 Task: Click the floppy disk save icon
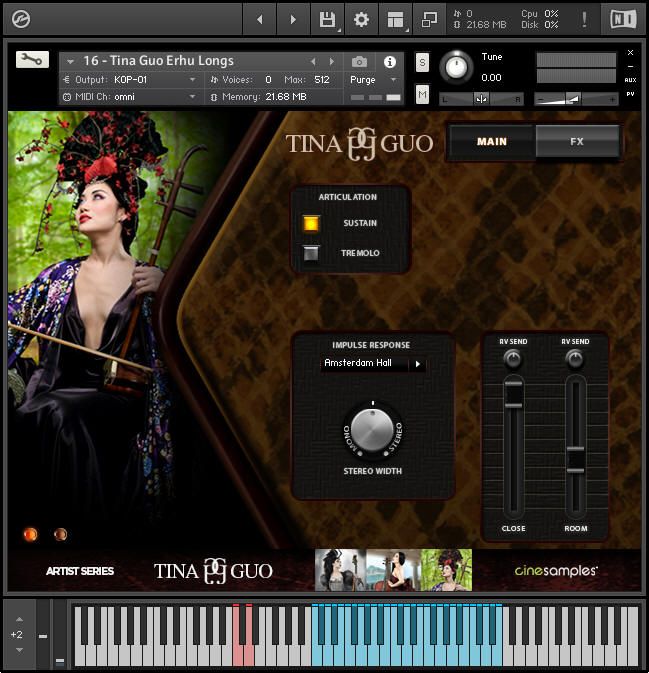tap(327, 19)
